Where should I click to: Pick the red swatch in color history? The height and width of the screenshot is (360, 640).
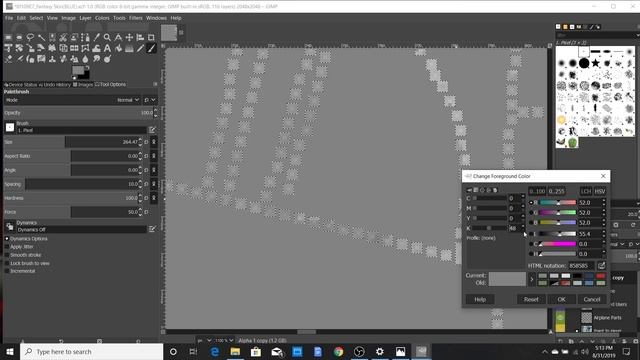[600, 276]
